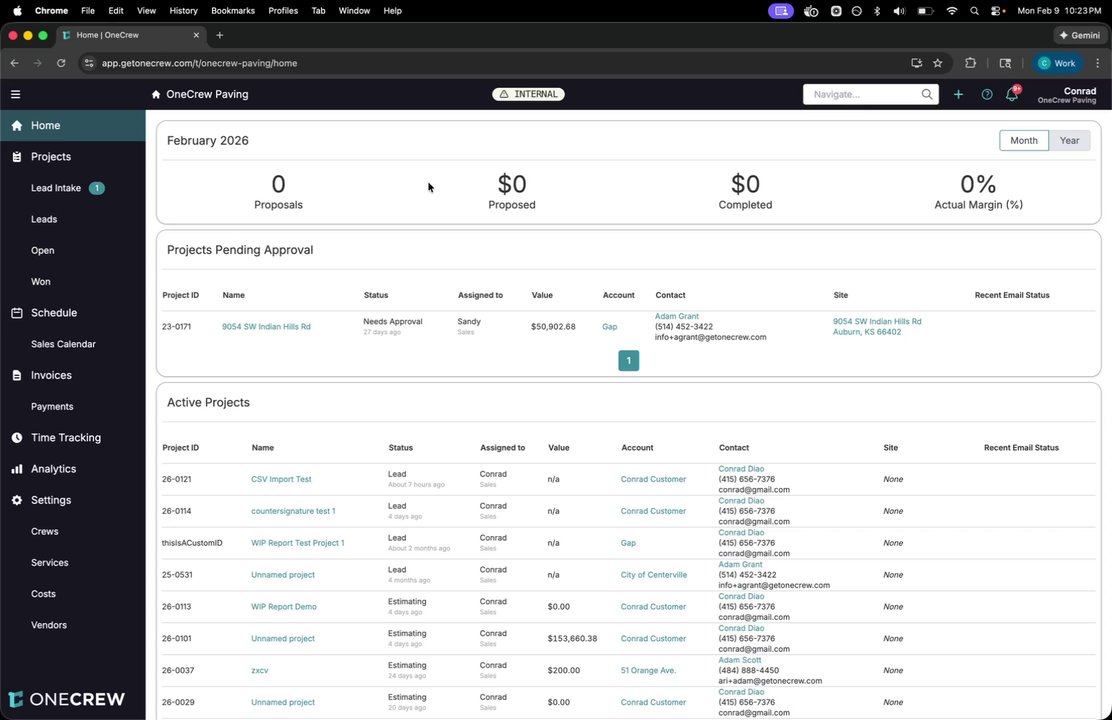1112x720 pixels.
Task: Open the CSV Import Test project
Action: [281, 480]
